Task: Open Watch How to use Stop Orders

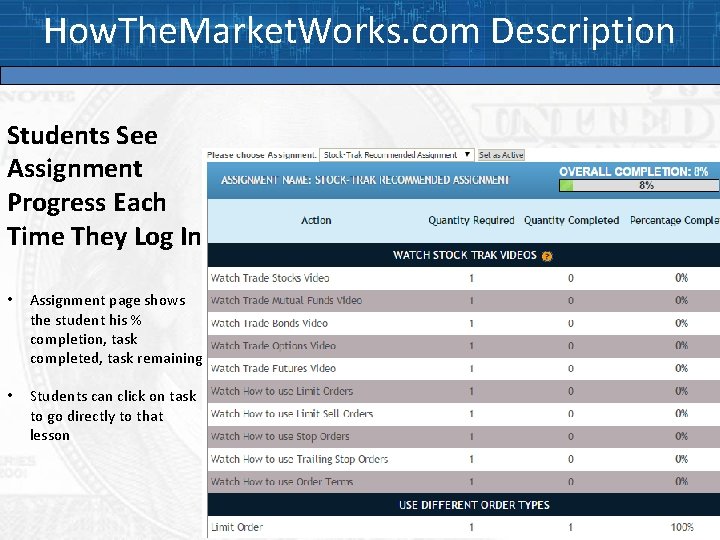Action: (280, 436)
